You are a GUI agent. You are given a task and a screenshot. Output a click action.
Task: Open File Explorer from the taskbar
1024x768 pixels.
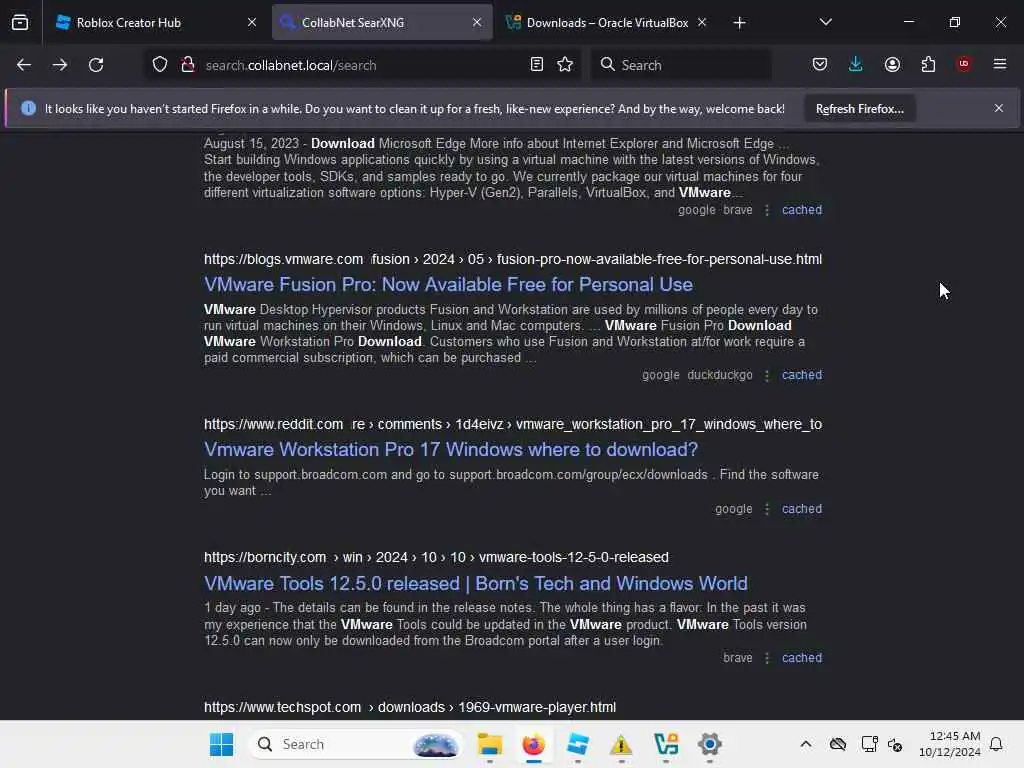[490, 744]
